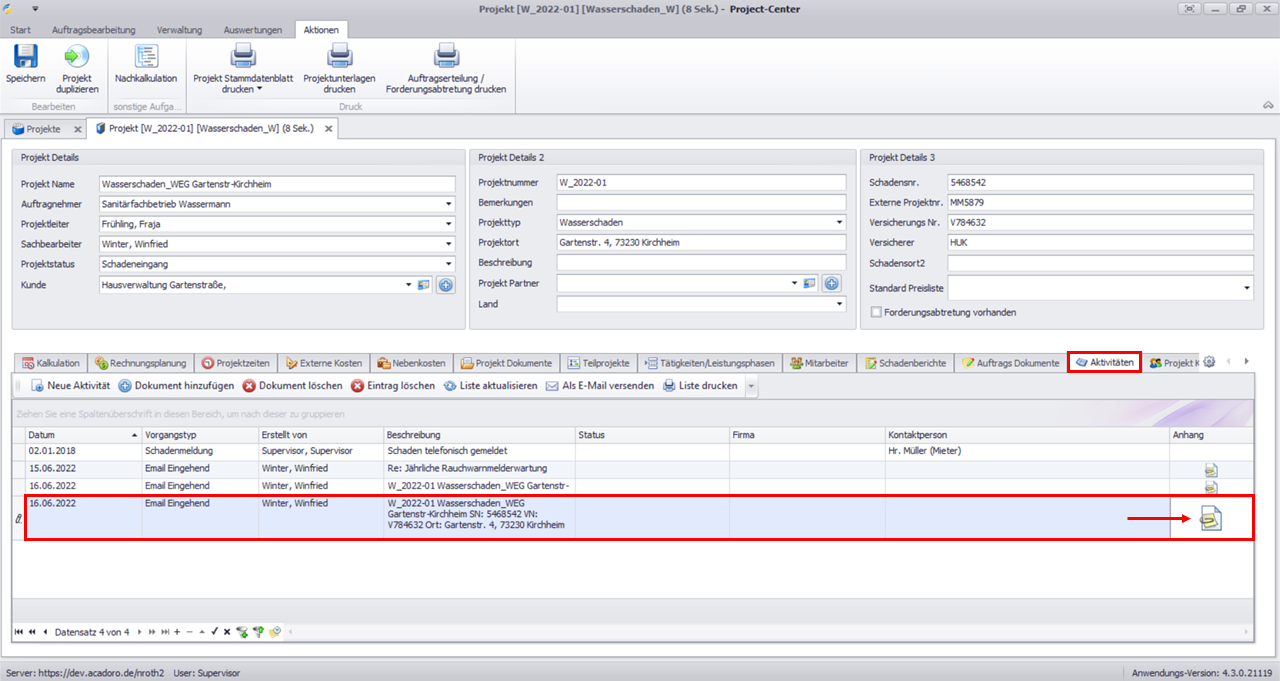Click Auftragserteilung / Forderungsabtretung drucken icon
Screen dimensions: 1280x681
(446, 57)
